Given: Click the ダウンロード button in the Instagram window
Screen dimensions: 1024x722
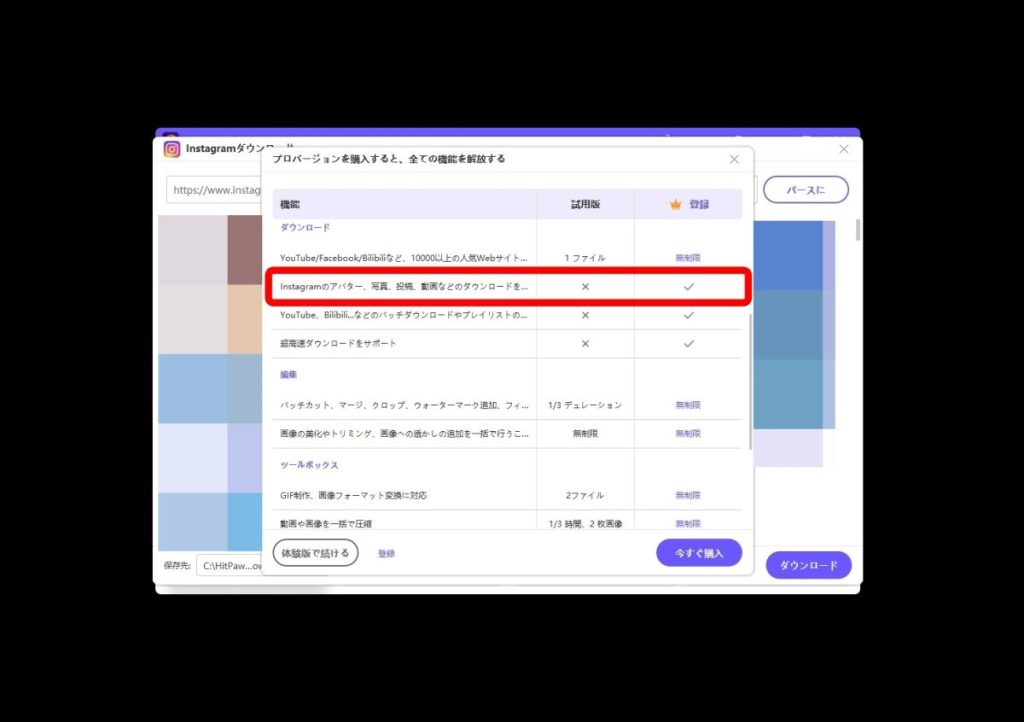Looking at the screenshot, I should (808, 565).
